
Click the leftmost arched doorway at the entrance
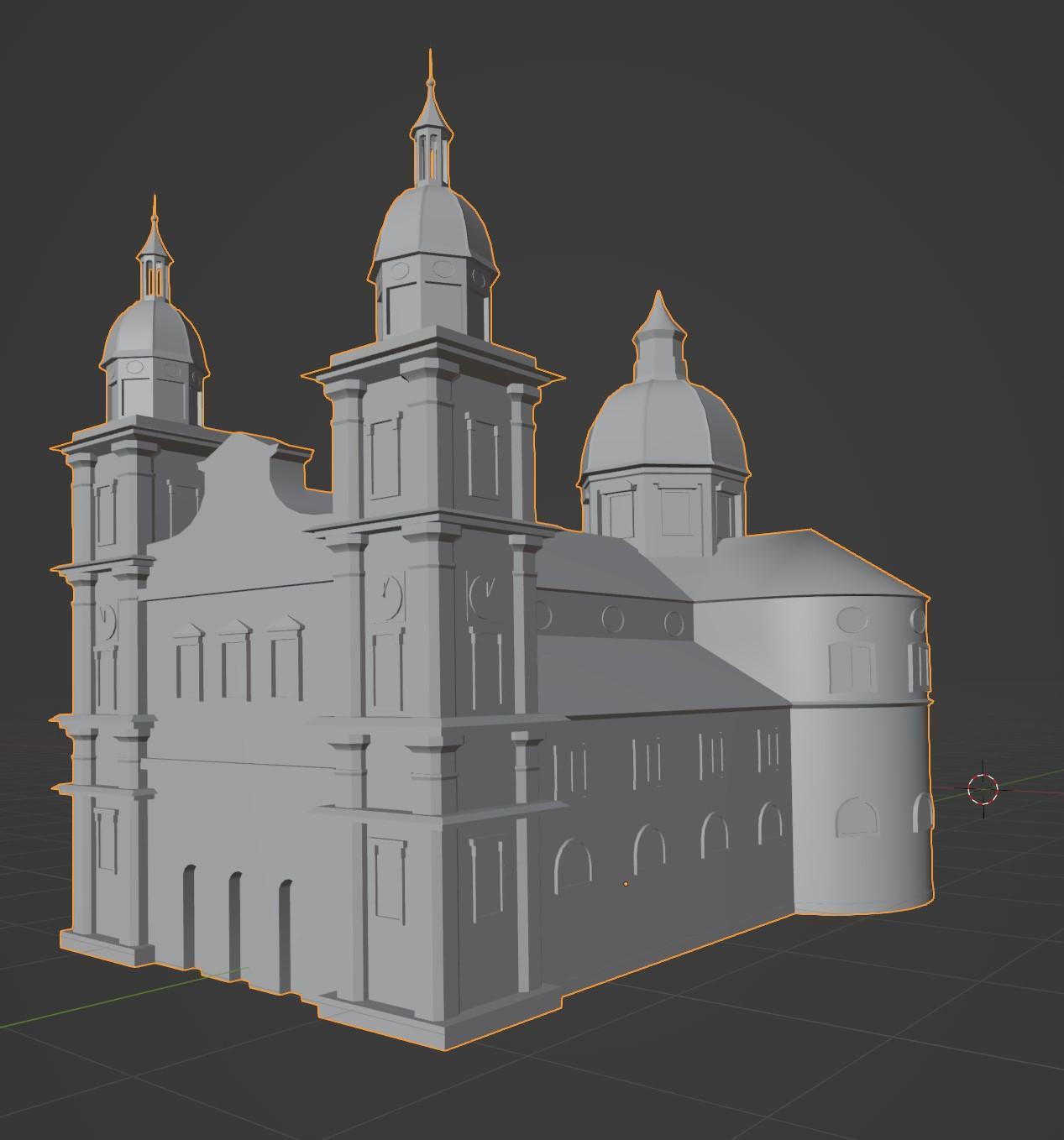click(189, 915)
